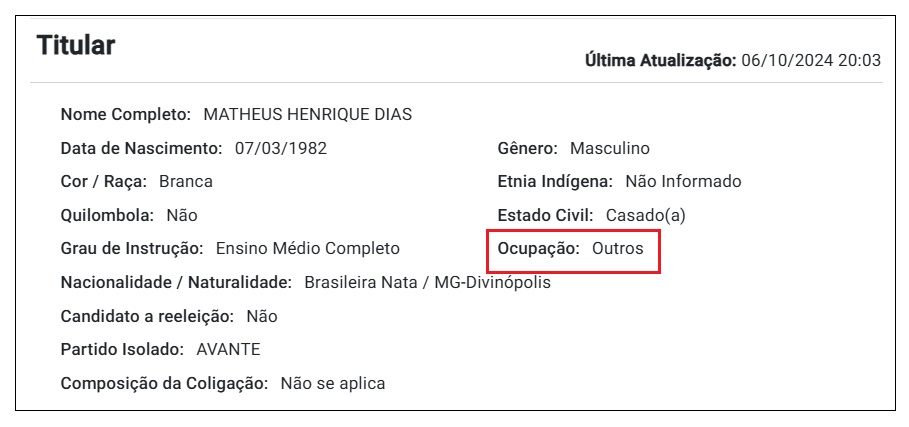Image resolution: width=909 pixels, height=427 pixels.
Task: Click the Partido Isolado label
Action: click(x=122, y=350)
